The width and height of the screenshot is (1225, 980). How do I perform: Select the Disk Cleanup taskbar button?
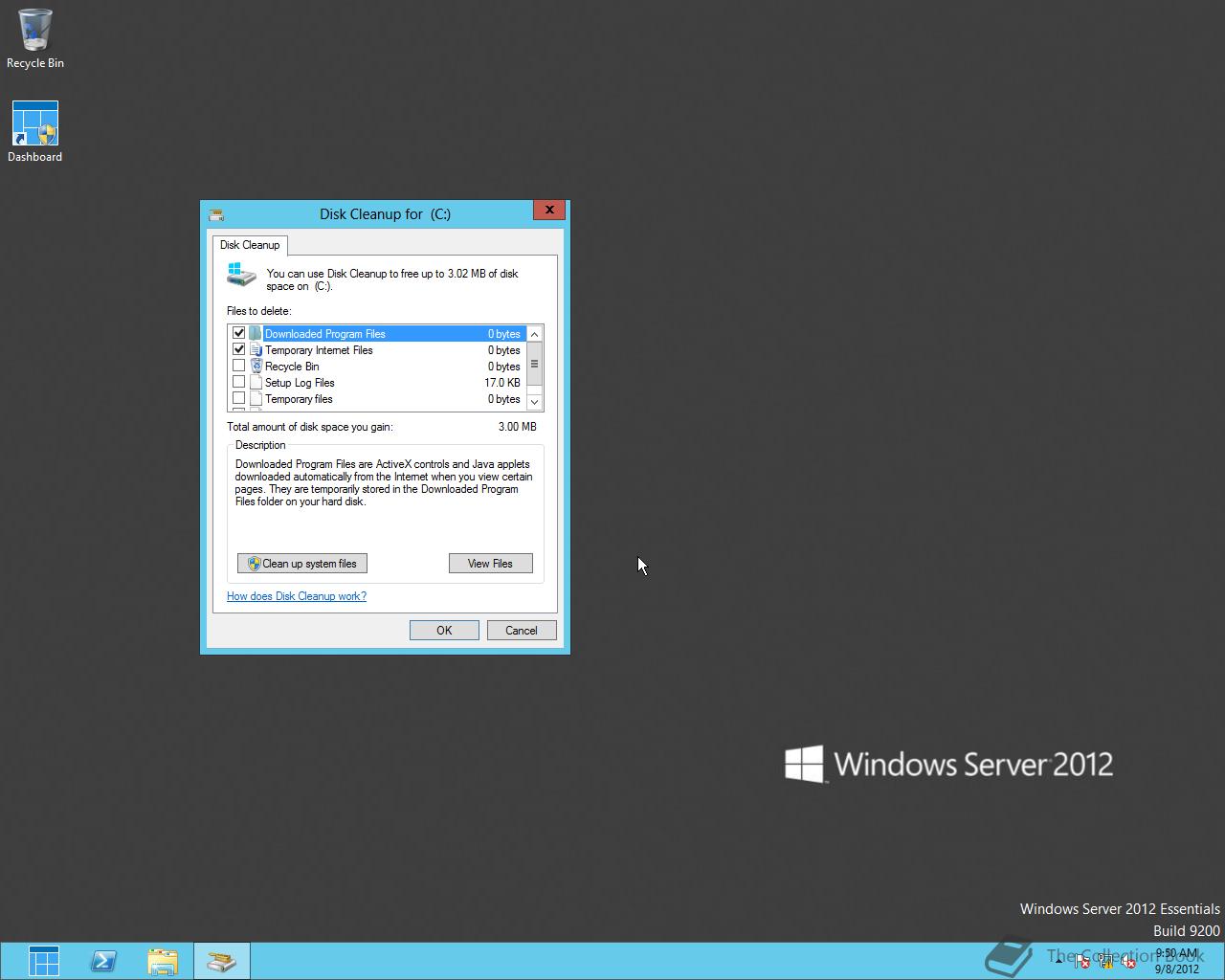[x=222, y=961]
